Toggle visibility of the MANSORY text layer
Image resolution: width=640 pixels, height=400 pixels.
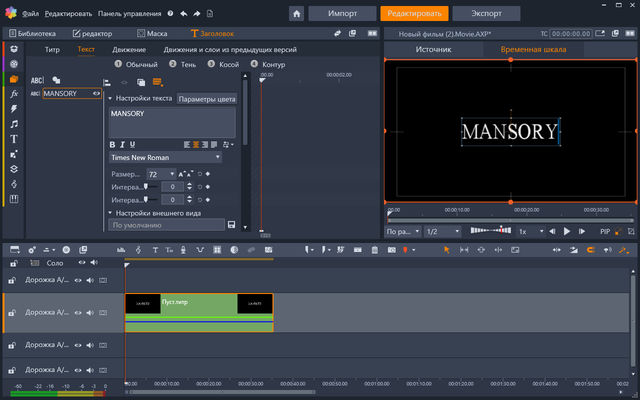97,93
